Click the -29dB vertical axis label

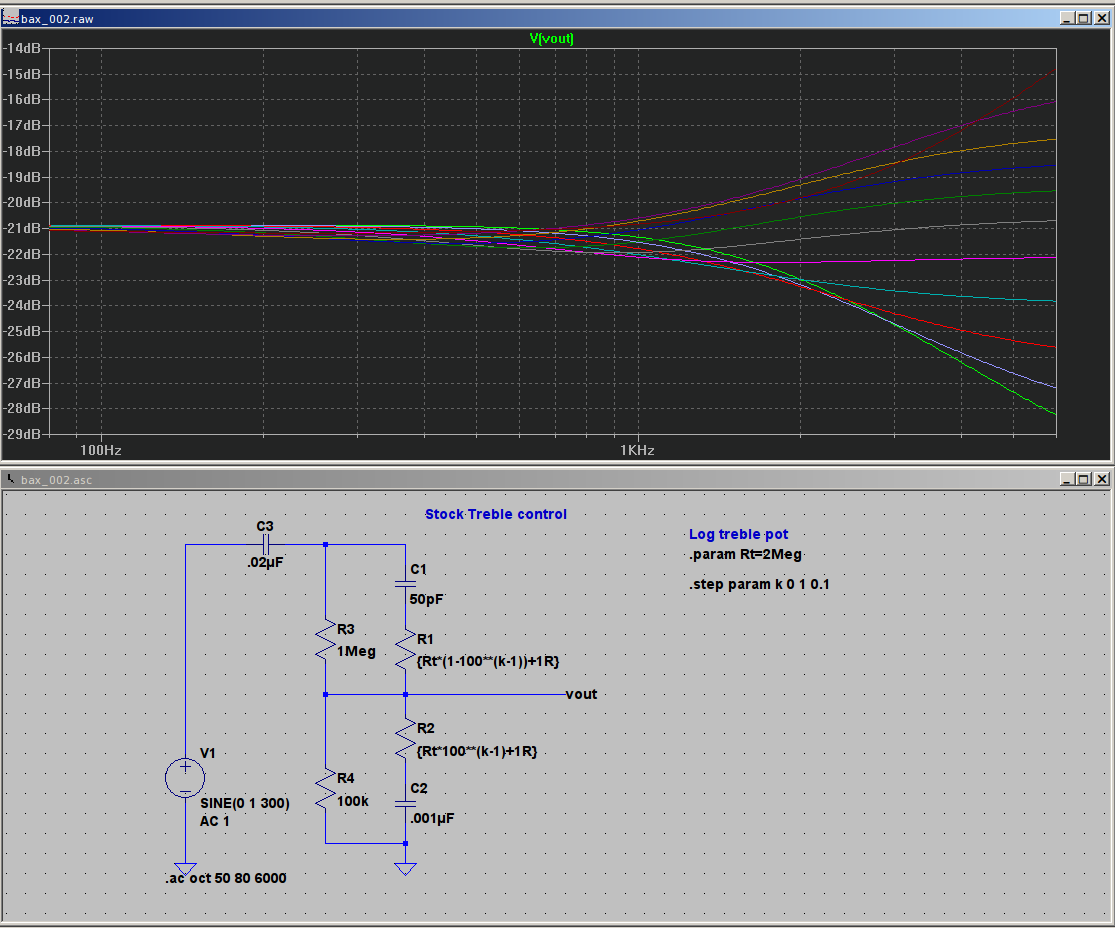tap(22, 434)
